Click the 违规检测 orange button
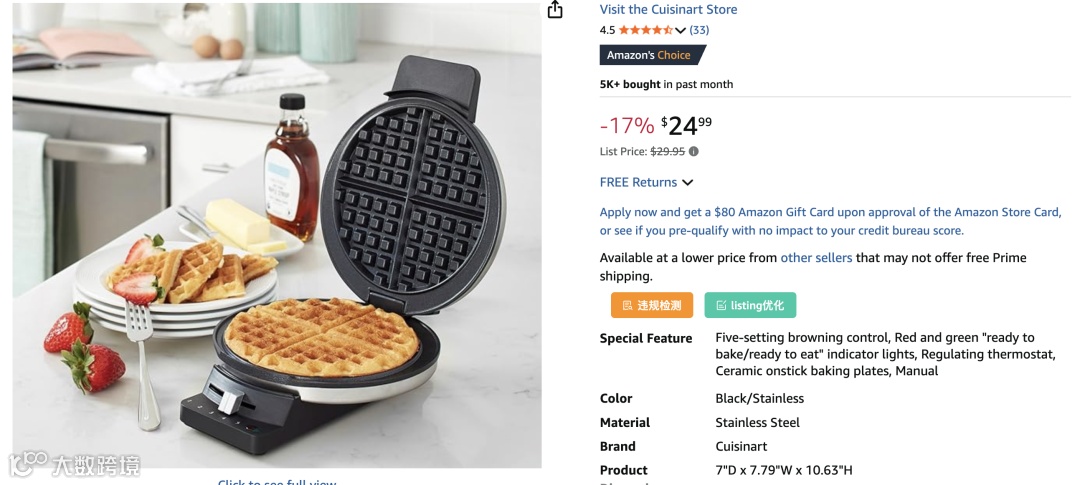The height and width of the screenshot is (485, 1080). click(652, 305)
